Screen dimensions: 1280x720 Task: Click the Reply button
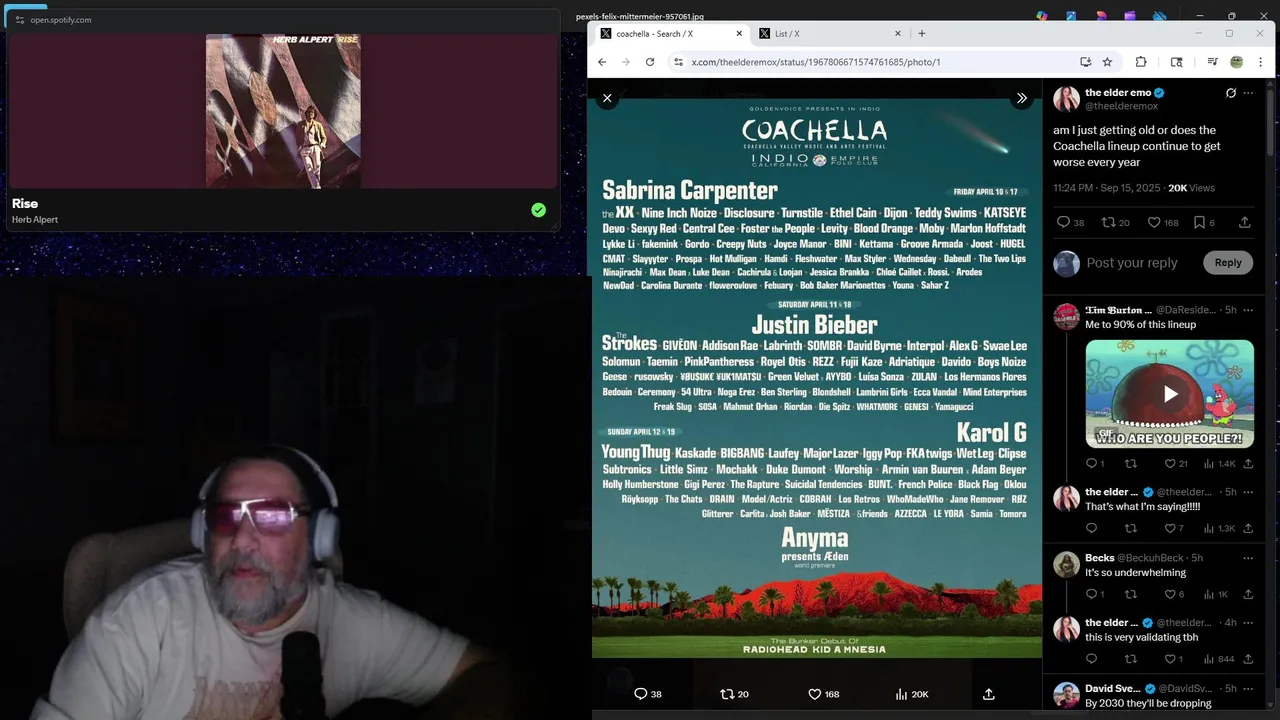point(1228,263)
